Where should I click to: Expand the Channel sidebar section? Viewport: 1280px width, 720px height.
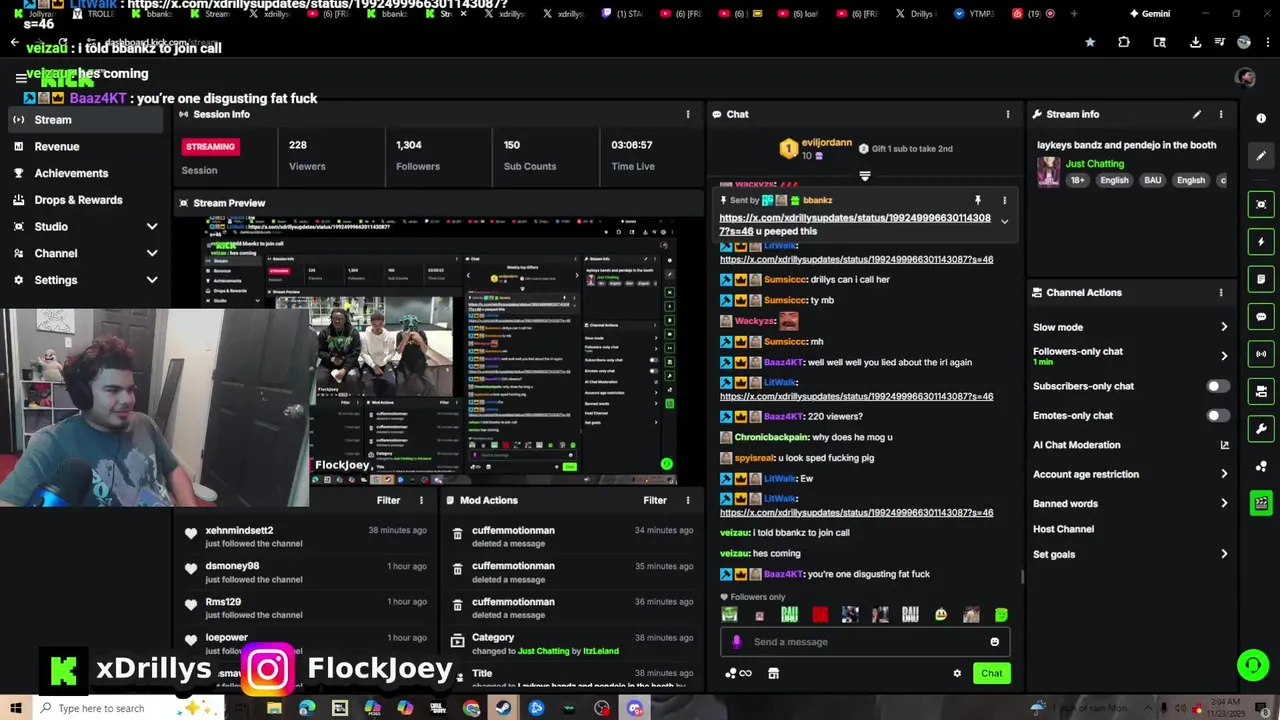(152, 254)
